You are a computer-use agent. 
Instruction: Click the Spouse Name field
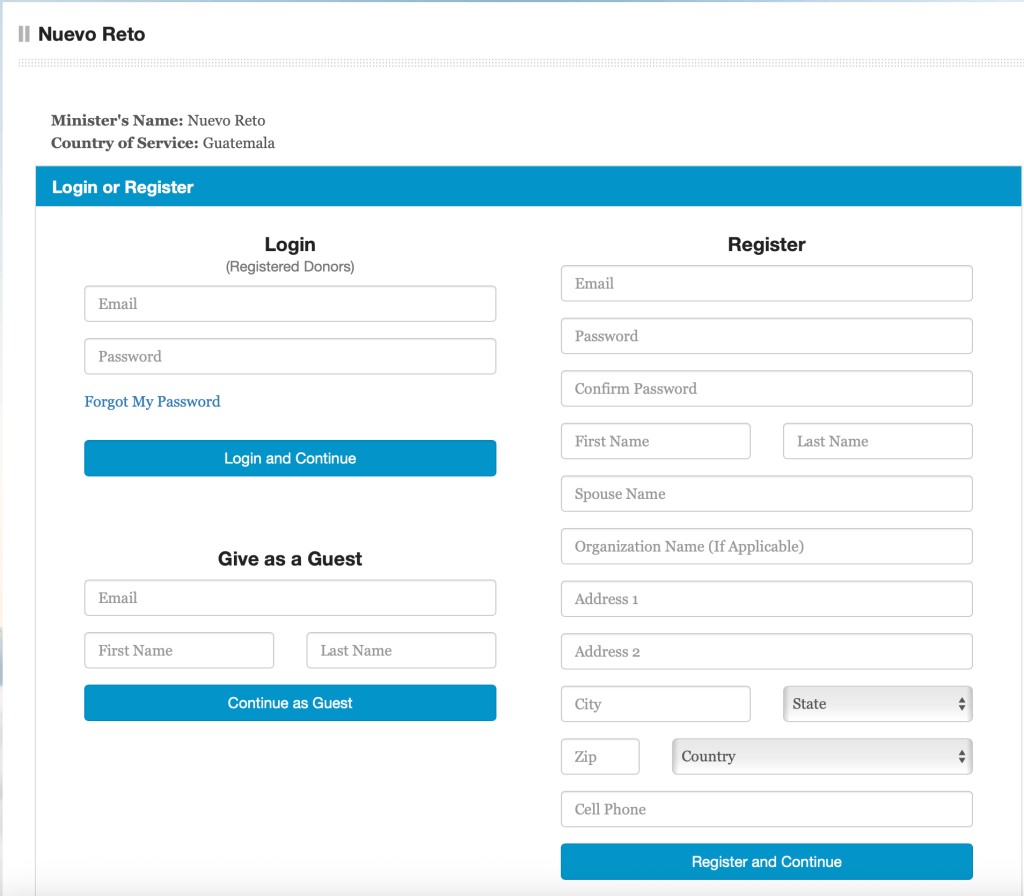[766, 494]
